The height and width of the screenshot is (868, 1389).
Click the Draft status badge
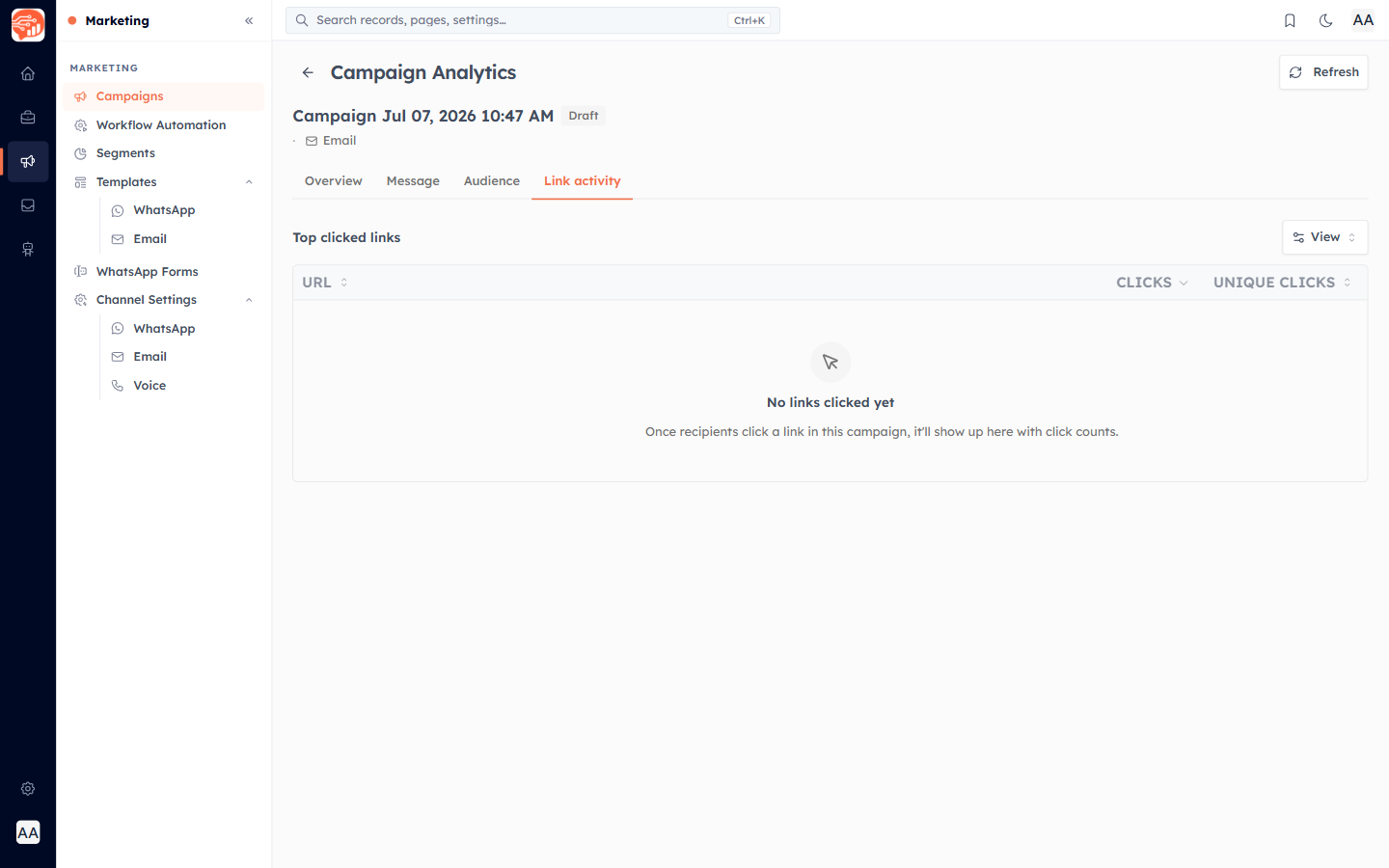pyautogui.click(x=584, y=116)
